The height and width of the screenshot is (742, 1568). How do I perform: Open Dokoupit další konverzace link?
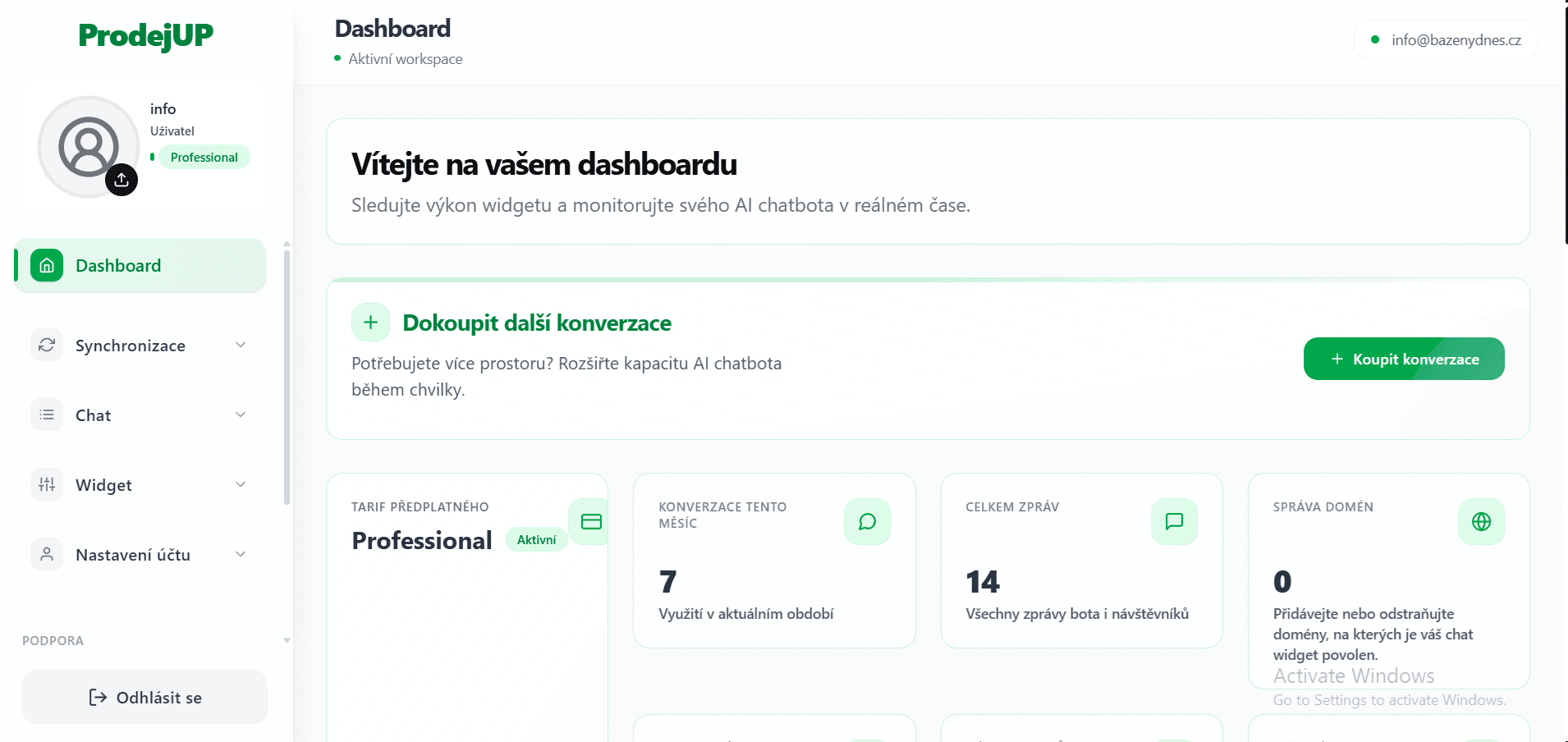pos(536,323)
